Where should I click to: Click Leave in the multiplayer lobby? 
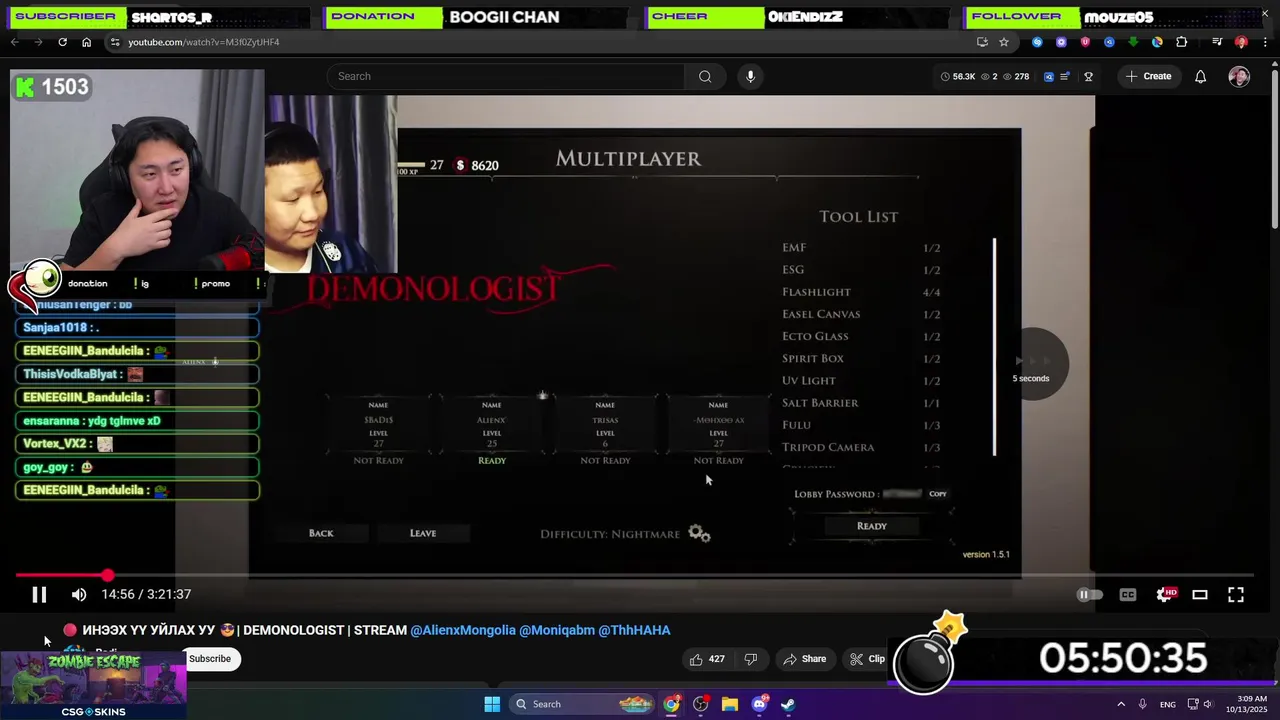tap(423, 533)
